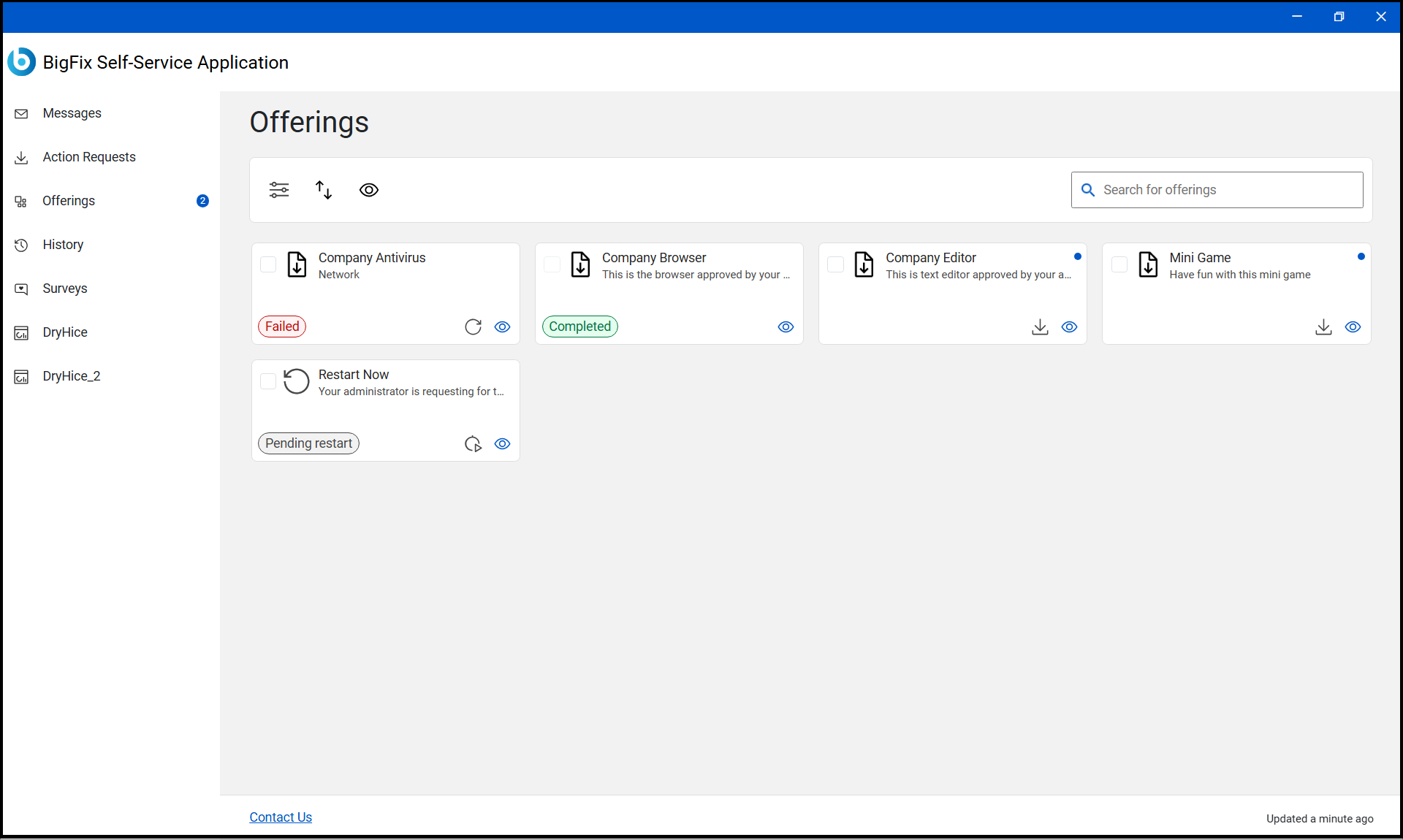The width and height of the screenshot is (1403, 840).
Task: Open the Surveys section
Action: point(65,289)
